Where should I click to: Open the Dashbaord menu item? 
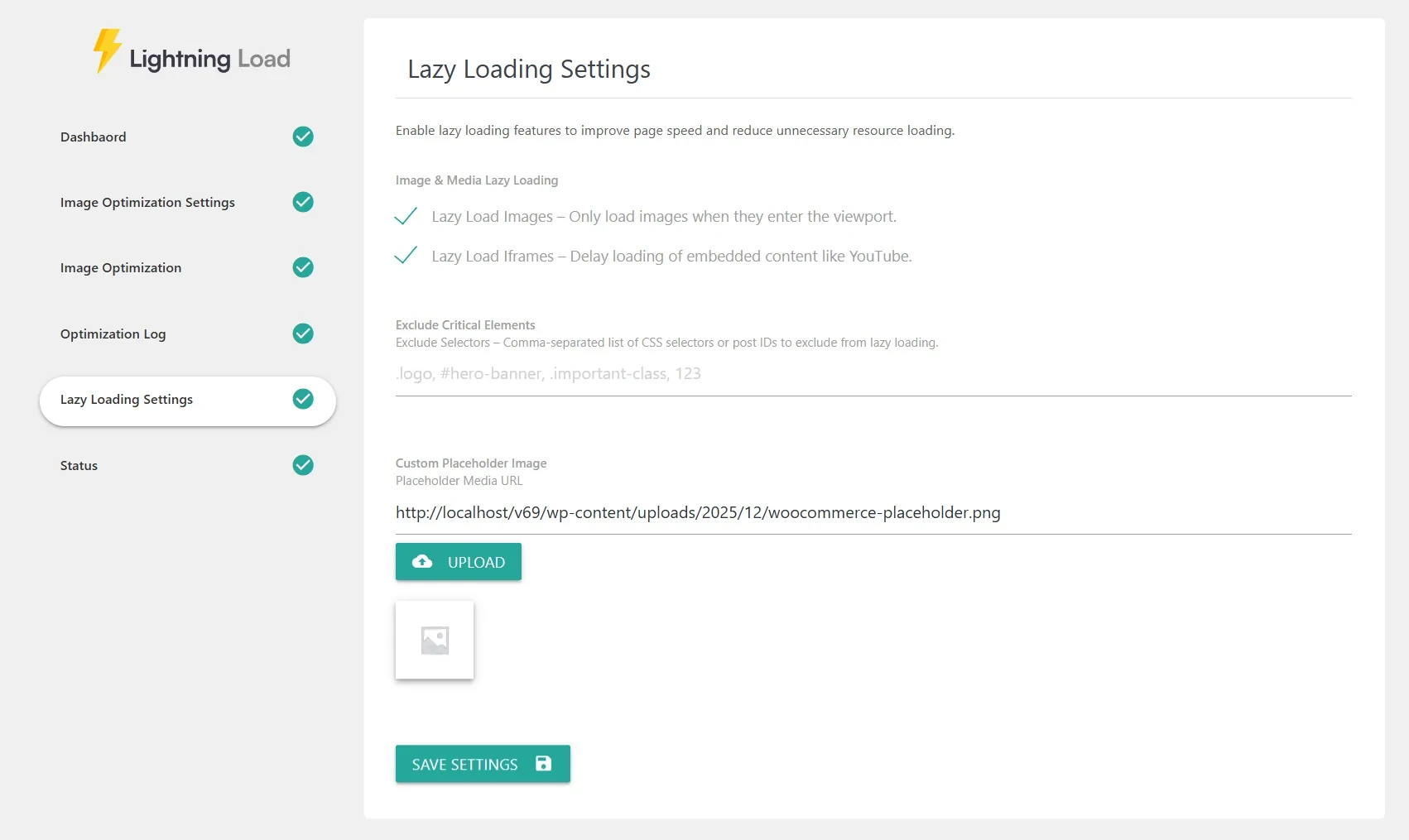tap(94, 137)
